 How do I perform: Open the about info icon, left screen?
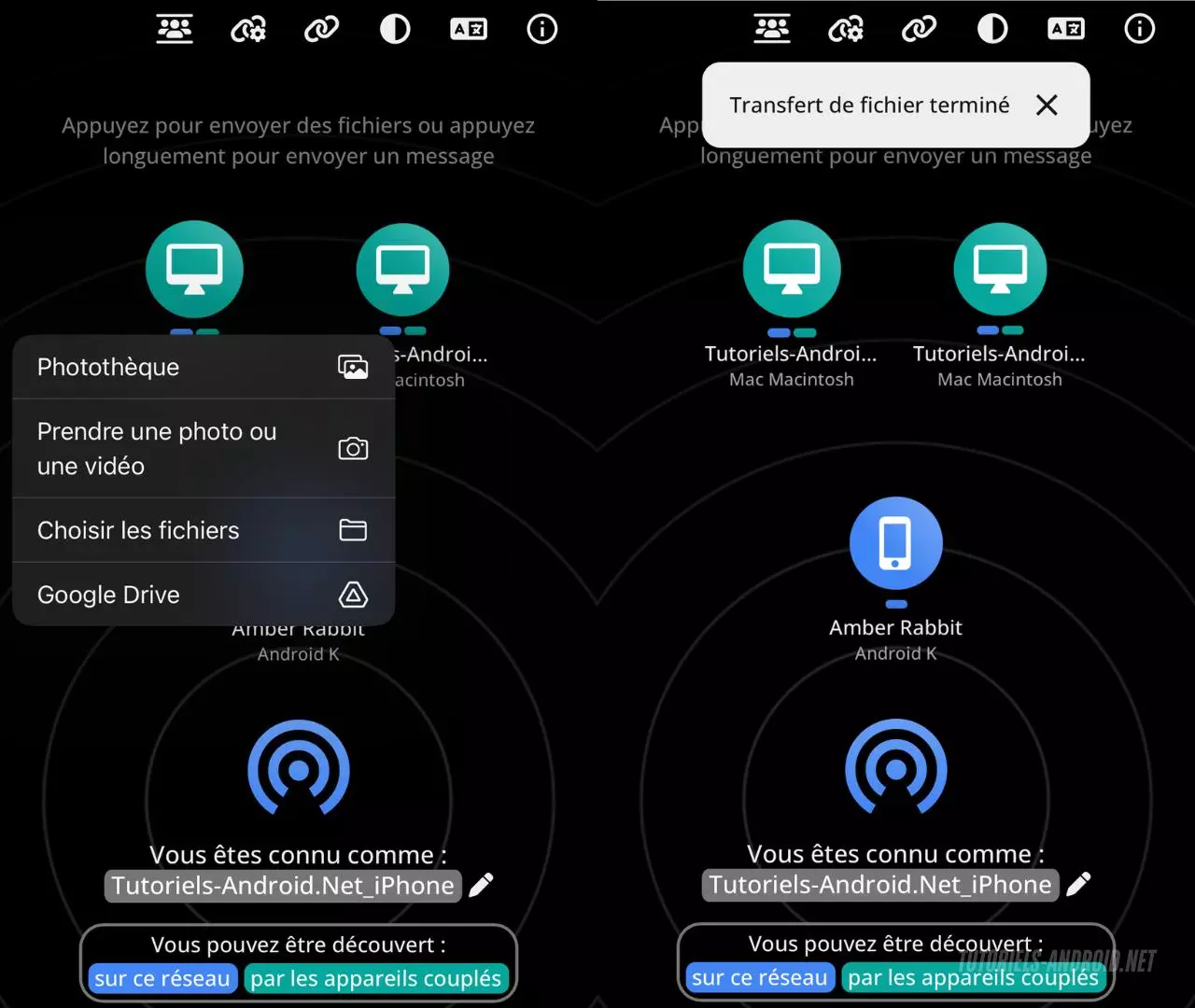tap(542, 30)
